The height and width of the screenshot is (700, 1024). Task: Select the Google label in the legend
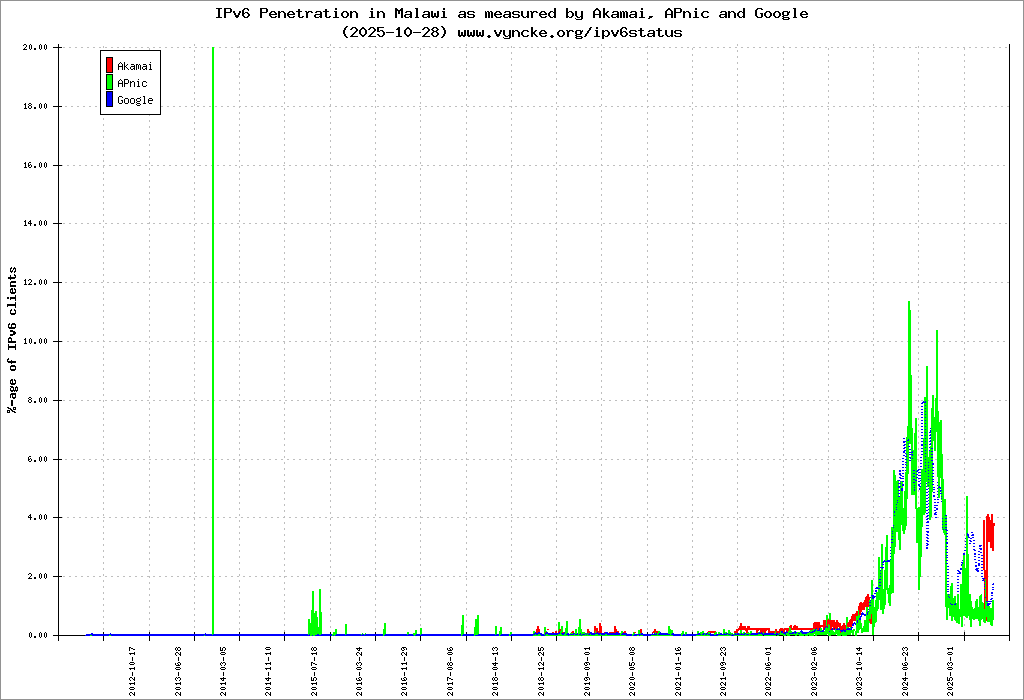click(135, 100)
